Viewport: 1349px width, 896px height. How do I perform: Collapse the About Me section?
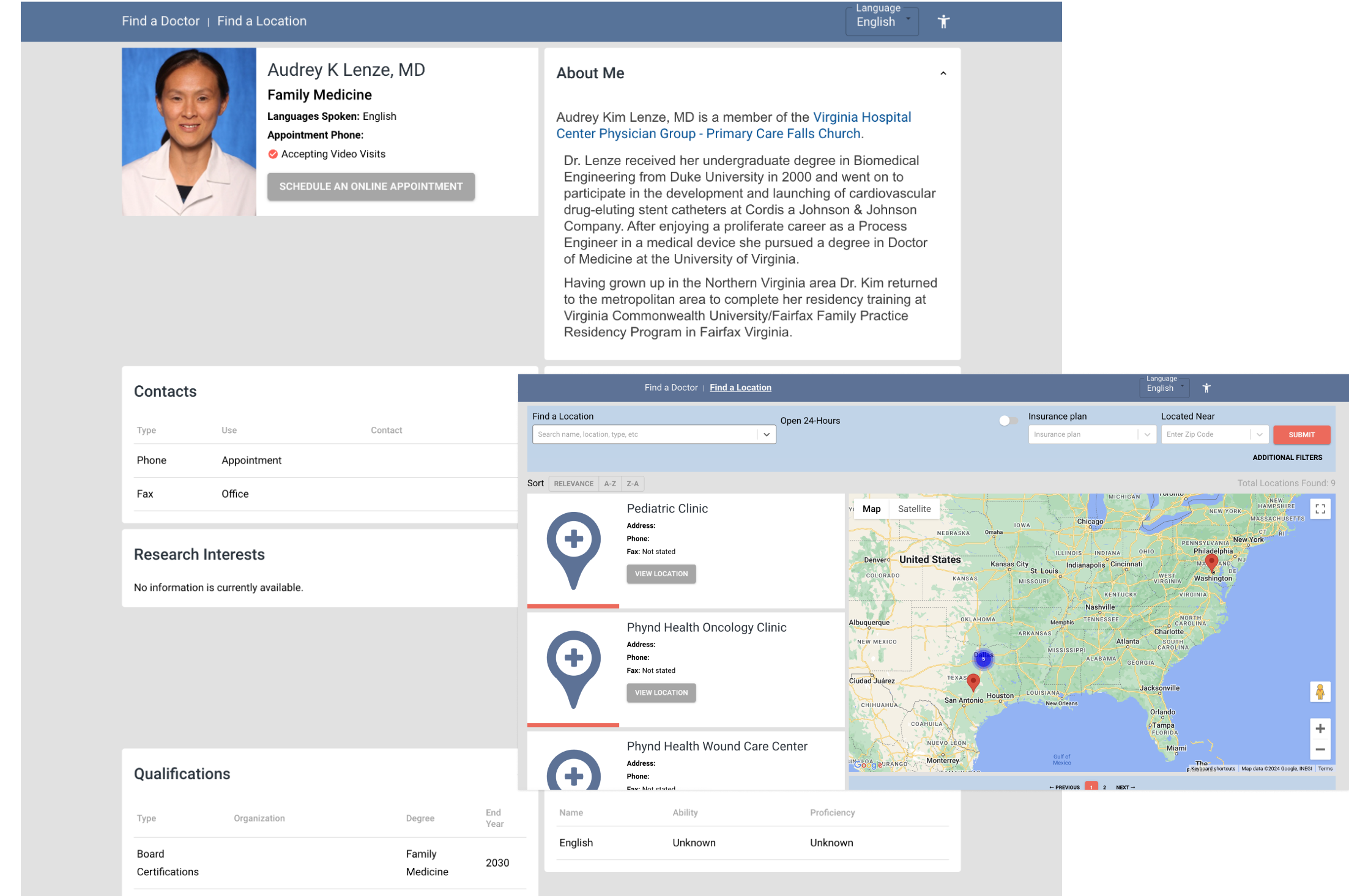pyautogui.click(x=943, y=73)
